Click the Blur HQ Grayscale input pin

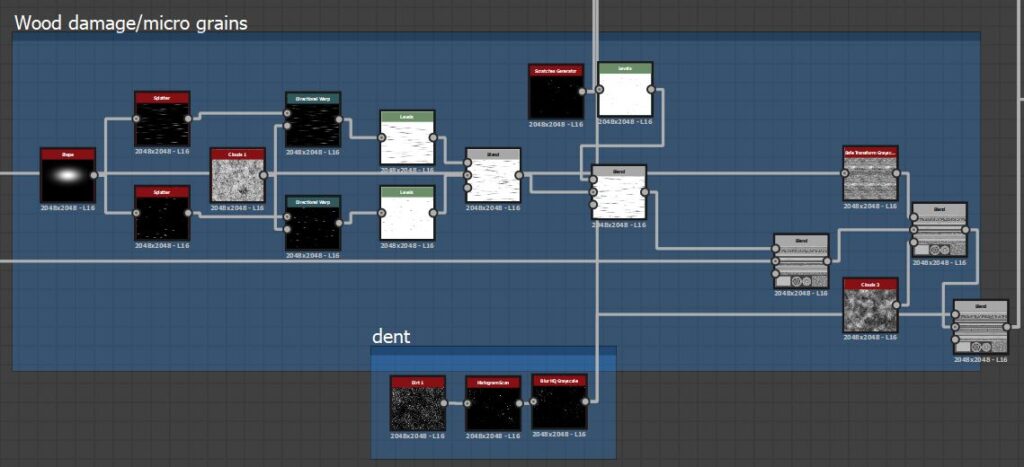pyautogui.click(x=533, y=402)
